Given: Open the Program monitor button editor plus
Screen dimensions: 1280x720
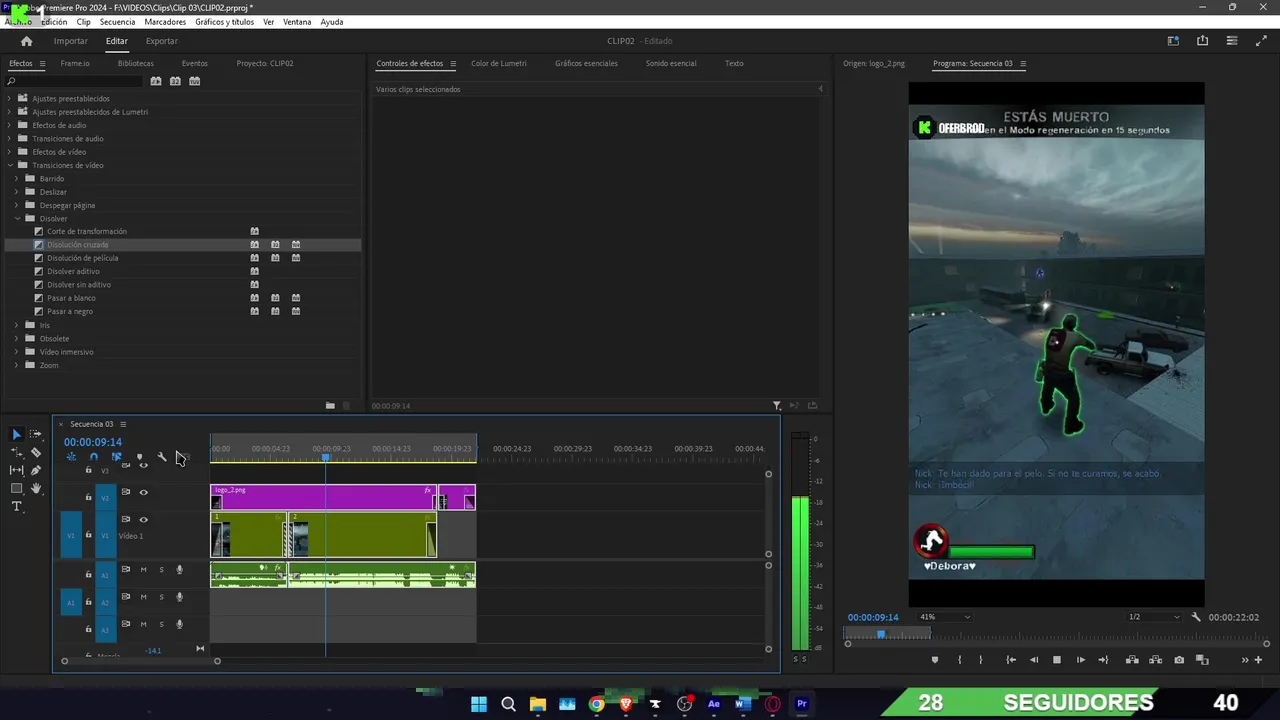Looking at the screenshot, I should point(1258,660).
